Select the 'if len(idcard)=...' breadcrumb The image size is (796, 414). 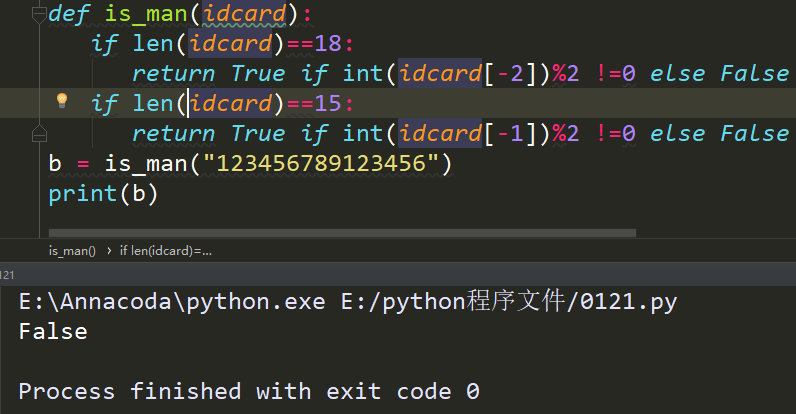coord(165,251)
